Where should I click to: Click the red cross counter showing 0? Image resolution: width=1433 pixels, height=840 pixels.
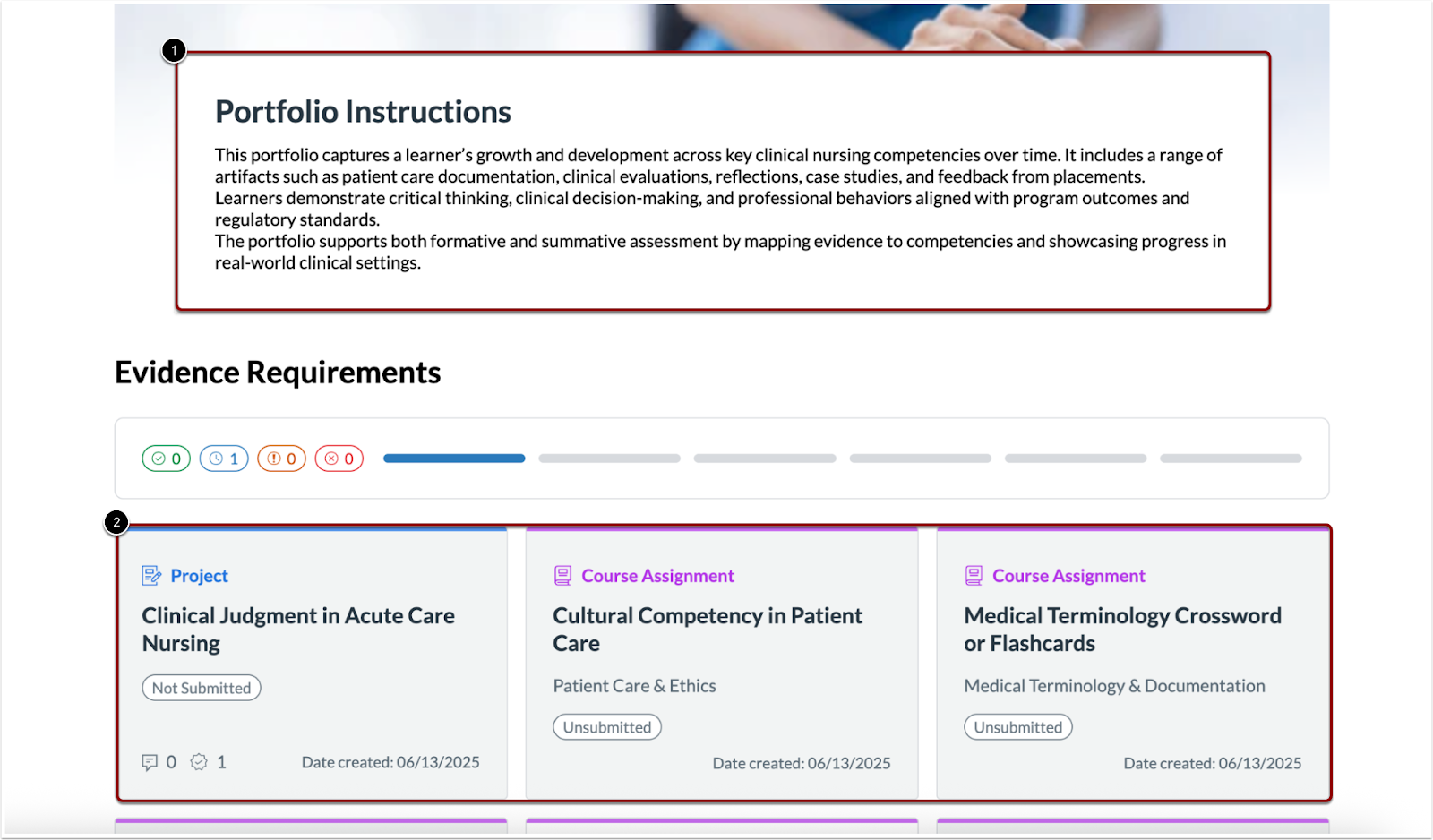pos(339,458)
